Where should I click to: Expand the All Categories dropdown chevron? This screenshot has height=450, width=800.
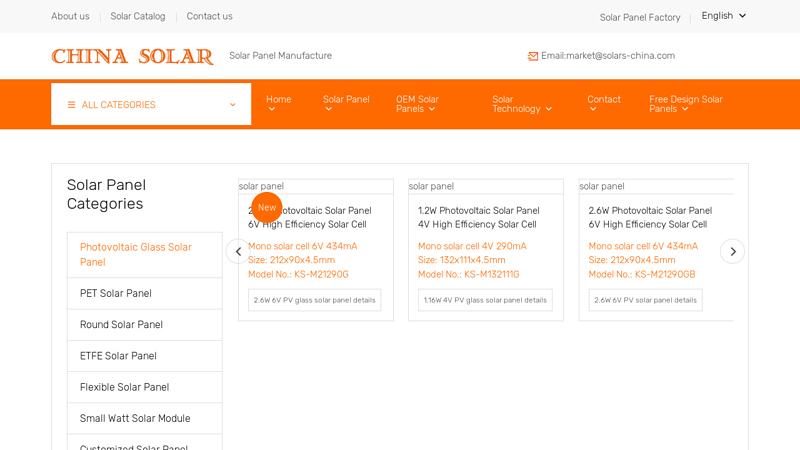233,105
